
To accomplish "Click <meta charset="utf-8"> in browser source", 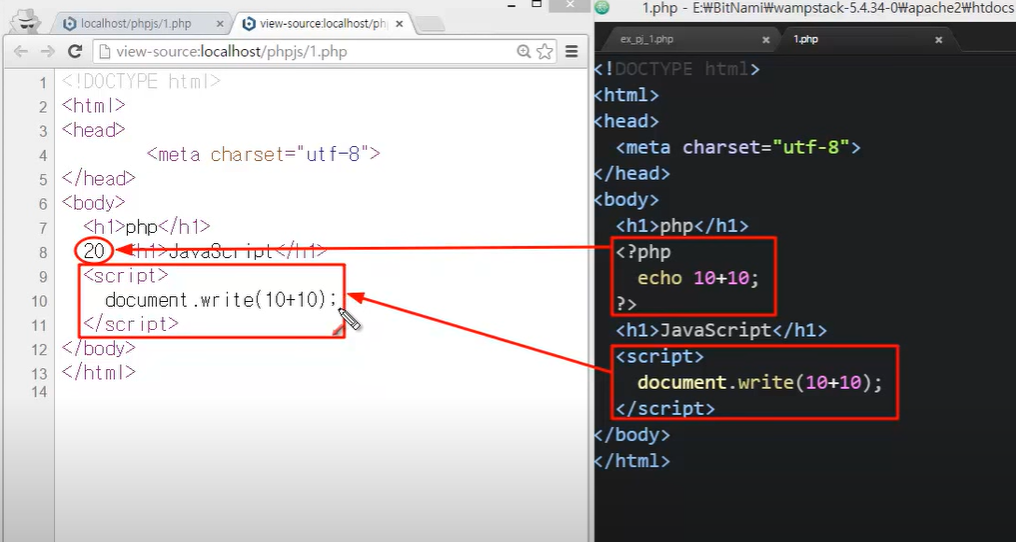I will pos(263,154).
